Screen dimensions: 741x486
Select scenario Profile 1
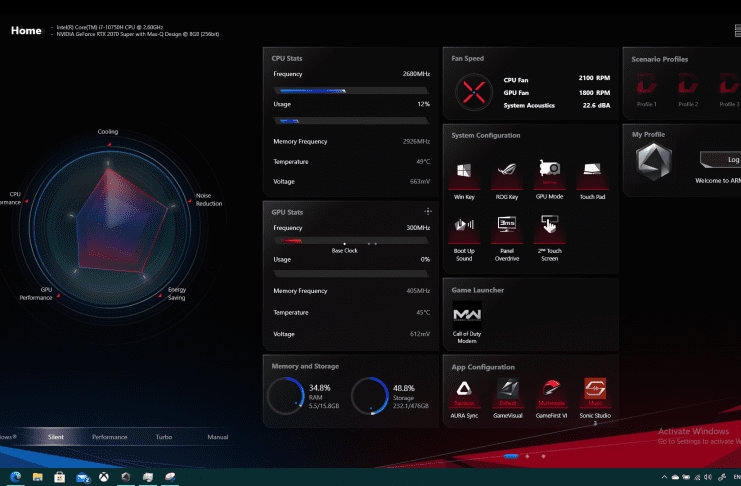646,85
